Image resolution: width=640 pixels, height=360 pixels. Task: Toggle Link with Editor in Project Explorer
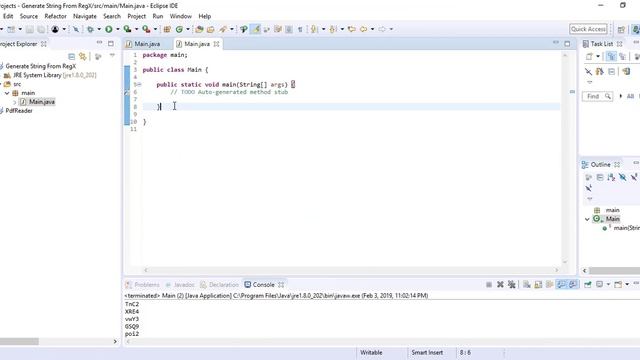(83, 56)
